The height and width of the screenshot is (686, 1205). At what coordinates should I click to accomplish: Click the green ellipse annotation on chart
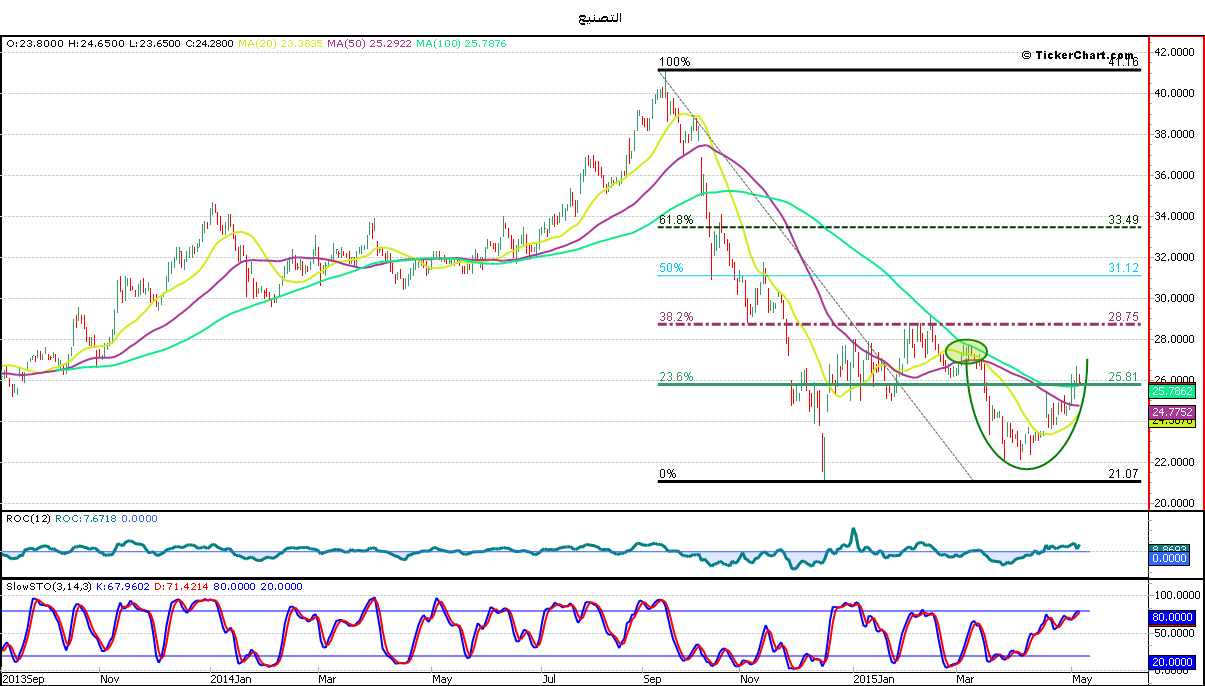(966, 351)
